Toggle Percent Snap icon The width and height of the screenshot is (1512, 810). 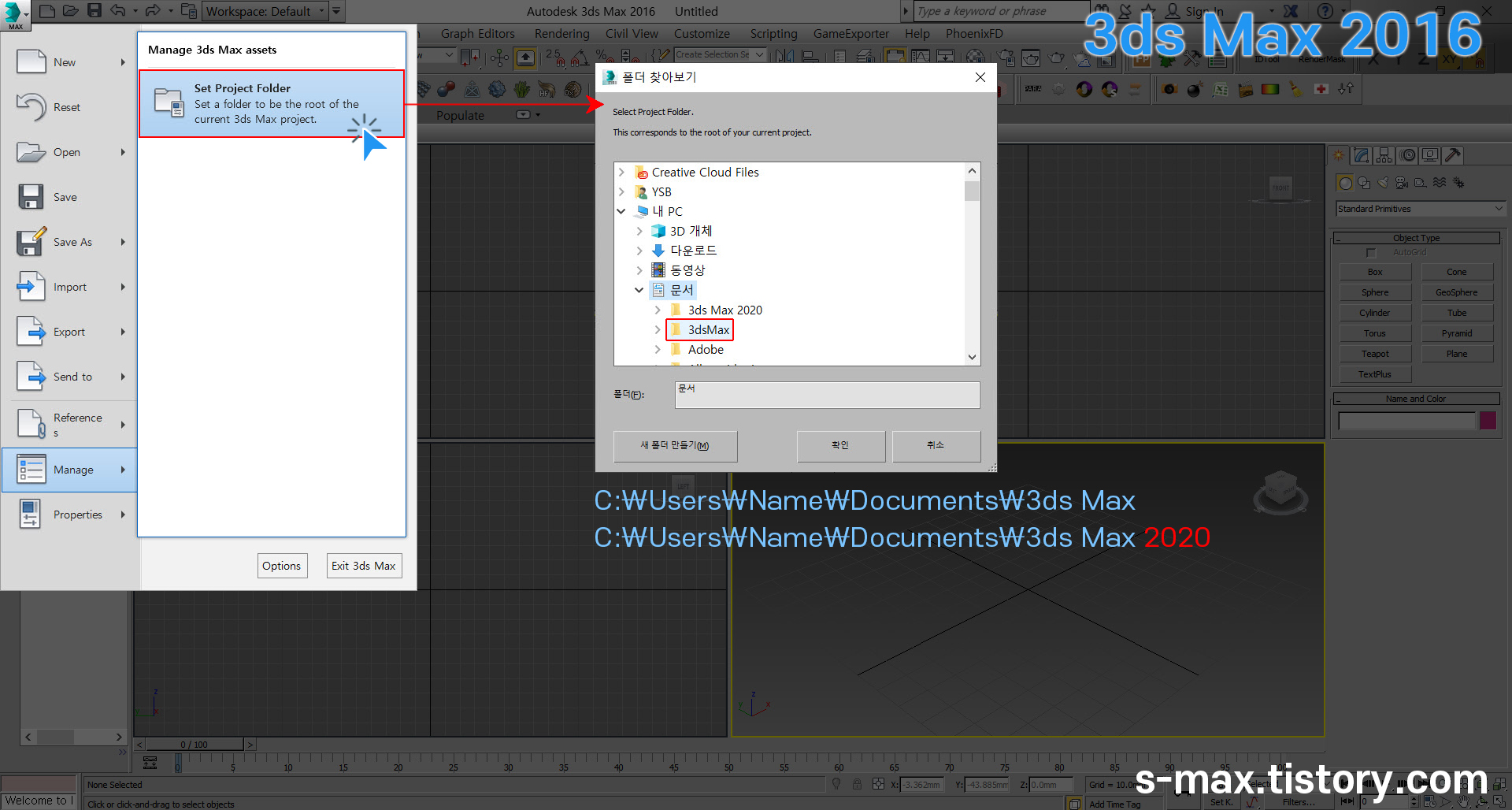(605, 55)
